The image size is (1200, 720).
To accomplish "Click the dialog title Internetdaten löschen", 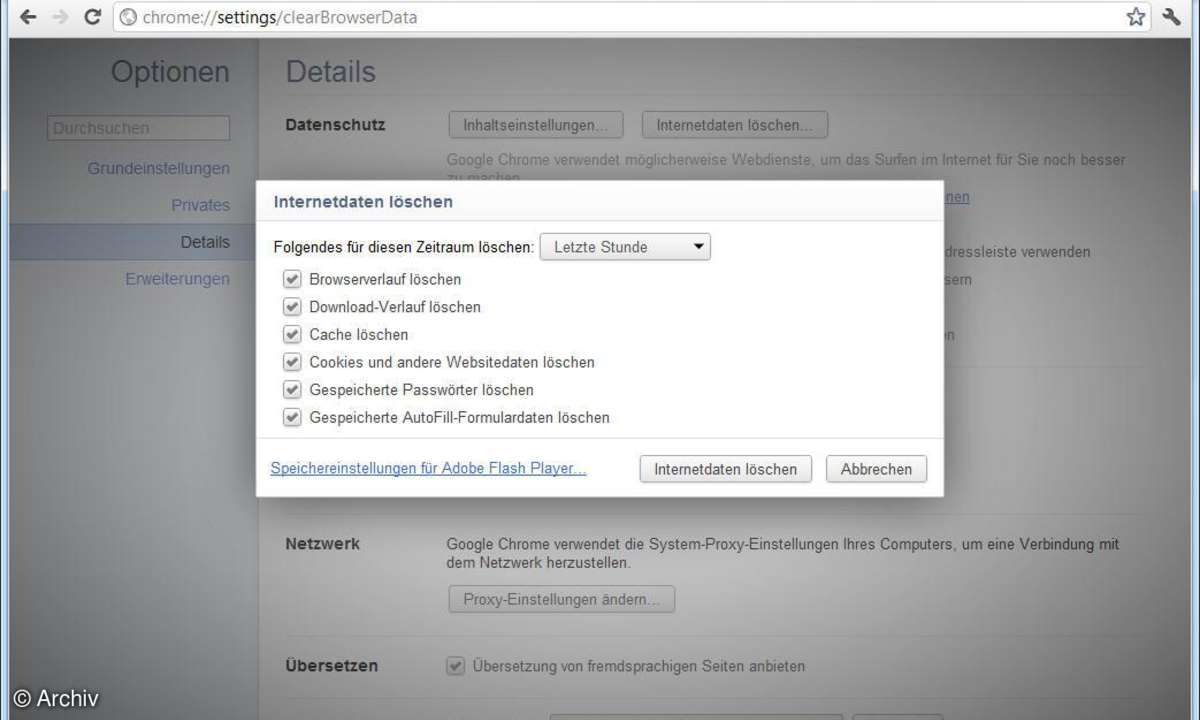I will coord(363,201).
